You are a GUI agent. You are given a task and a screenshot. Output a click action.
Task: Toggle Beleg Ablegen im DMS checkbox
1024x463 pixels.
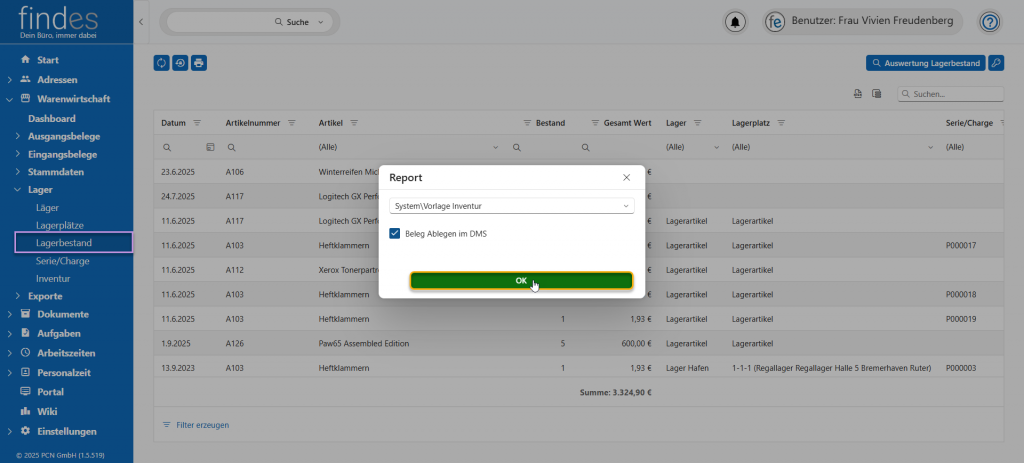click(395, 234)
